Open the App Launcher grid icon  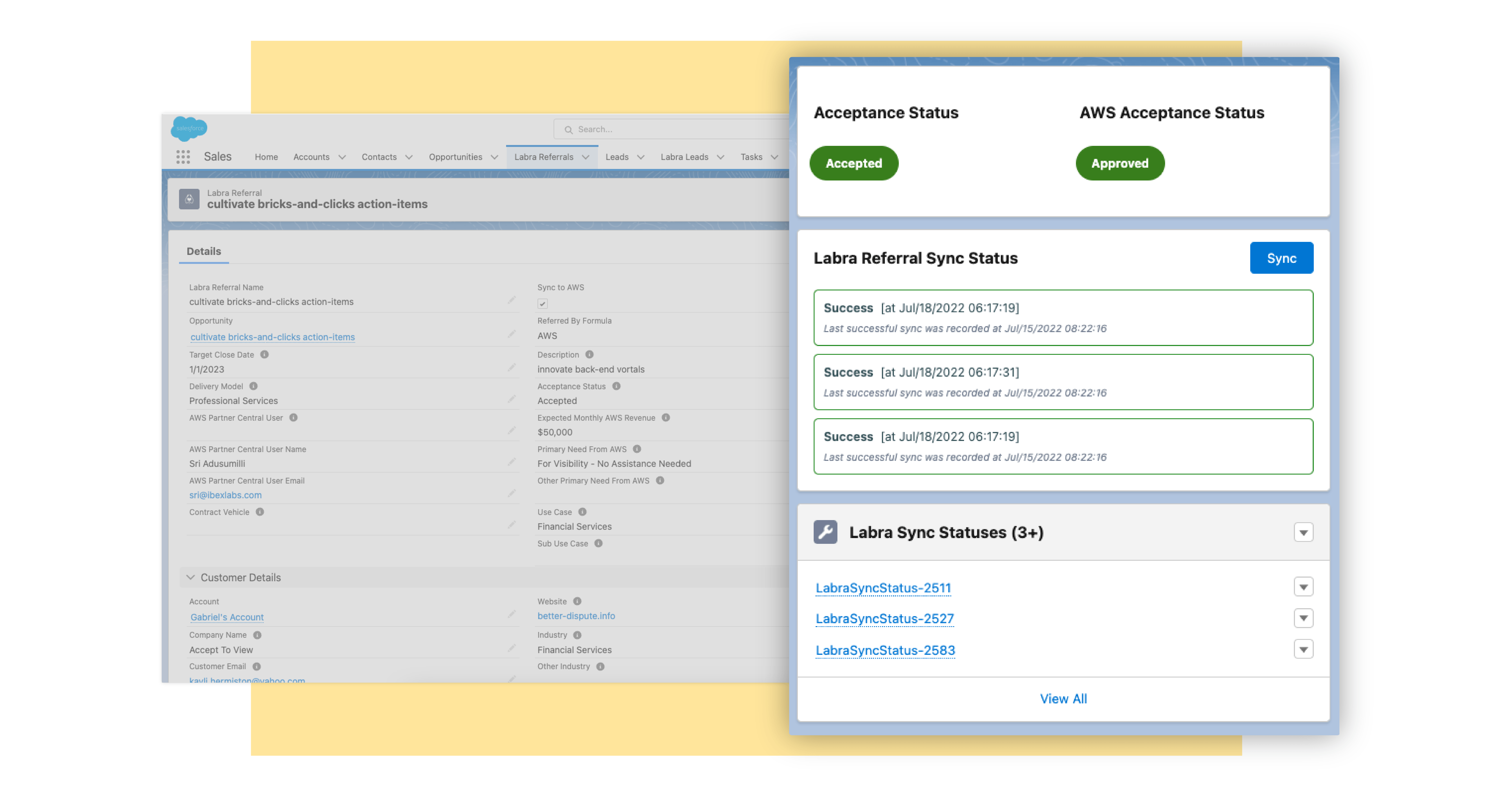tap(183, 157)
